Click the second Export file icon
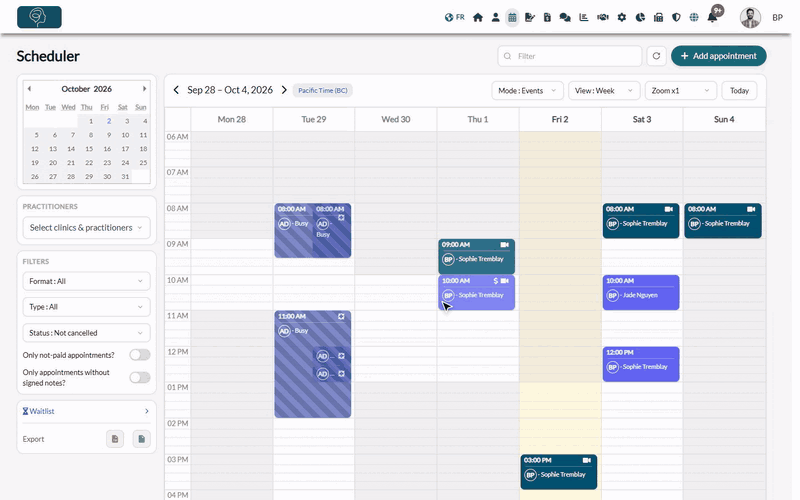800x500 pixels. pos(141,439)
